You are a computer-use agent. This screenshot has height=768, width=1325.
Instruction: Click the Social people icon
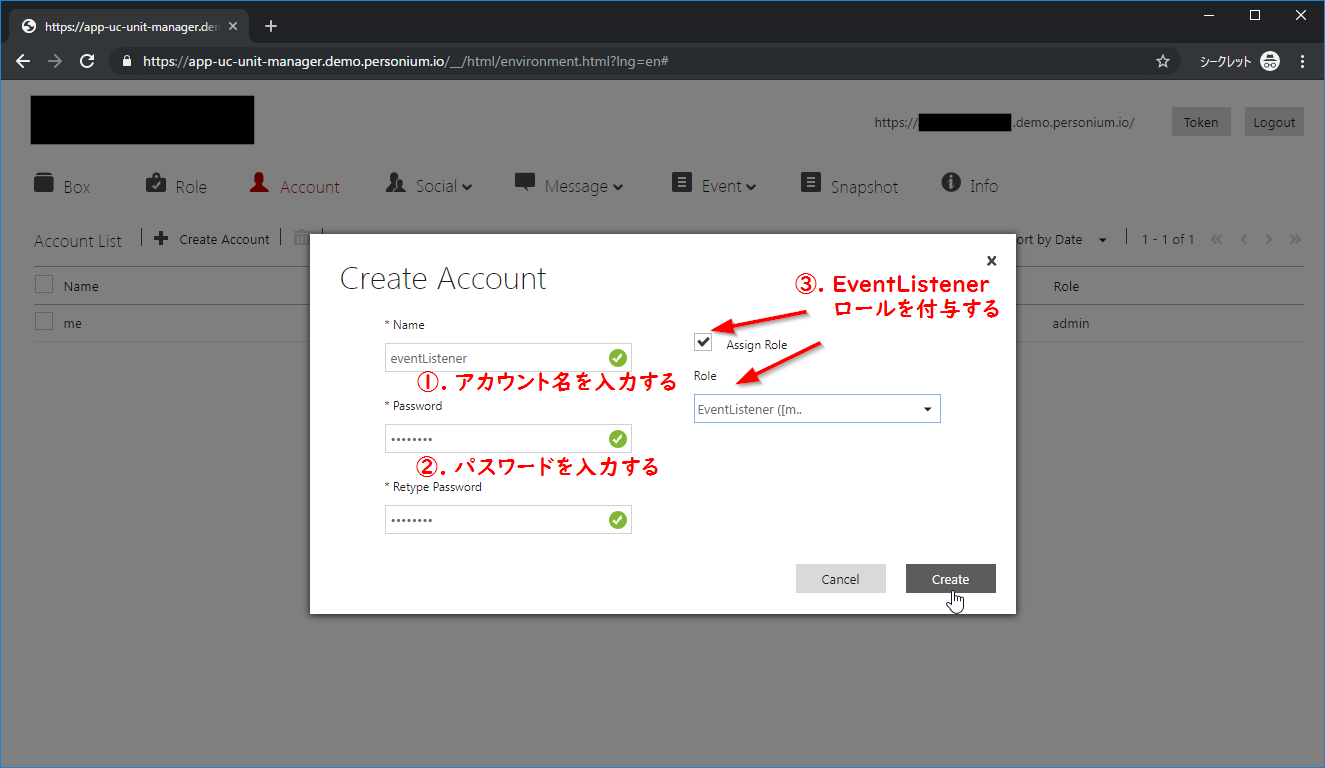396,182
